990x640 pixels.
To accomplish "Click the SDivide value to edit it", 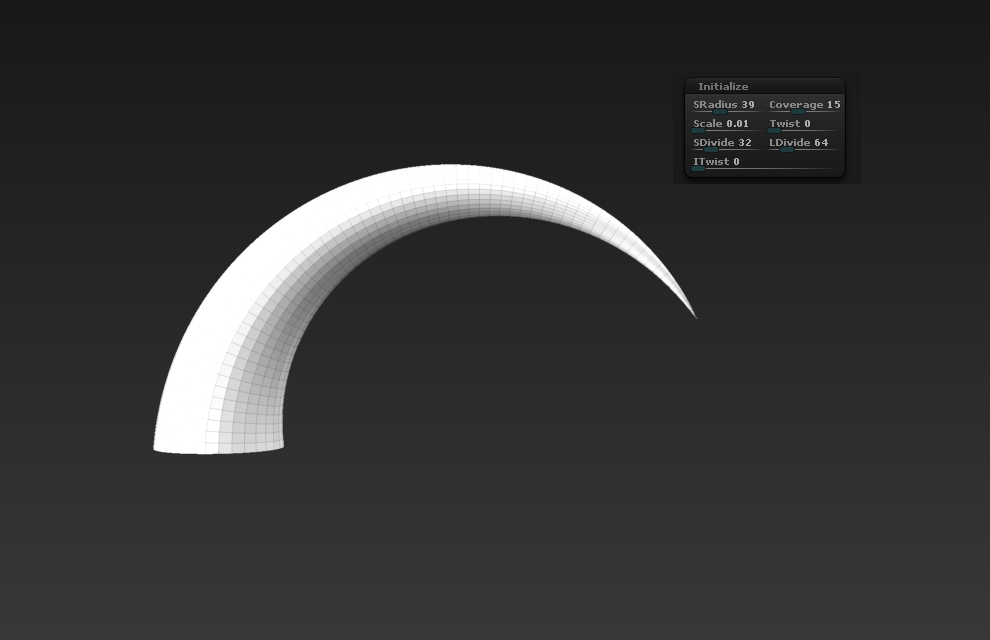I will click(x=747, y=143).
